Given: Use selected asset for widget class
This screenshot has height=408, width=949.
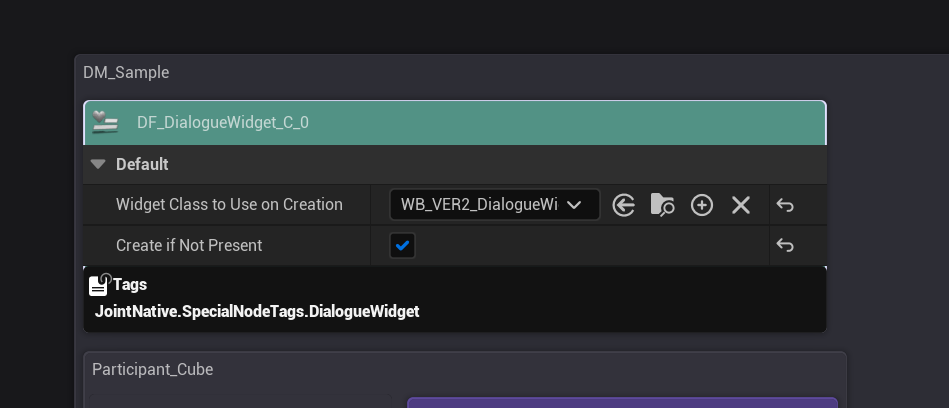Looking at the screenshot, I should coord(624,205).
